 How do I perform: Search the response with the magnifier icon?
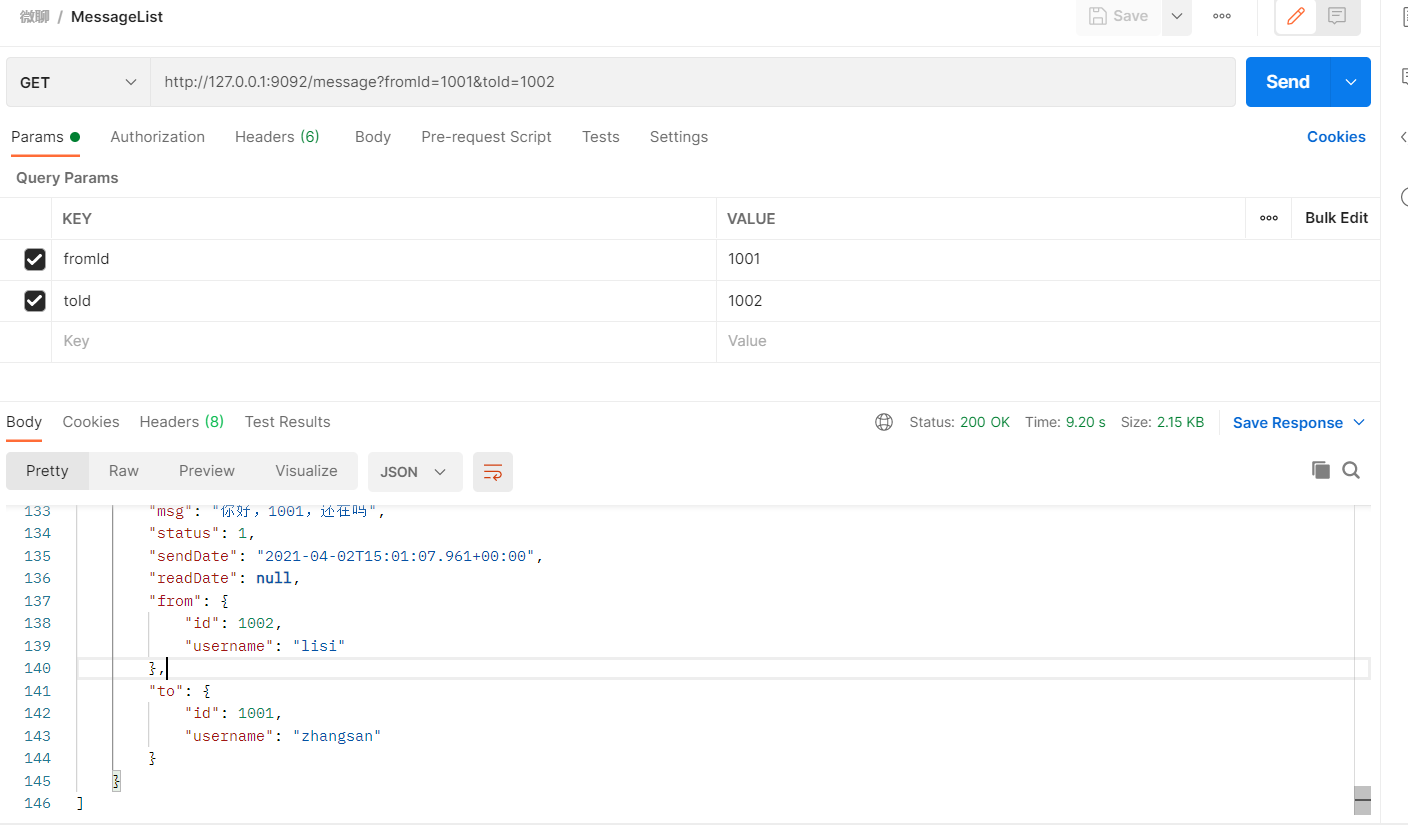pos(1351,470)
